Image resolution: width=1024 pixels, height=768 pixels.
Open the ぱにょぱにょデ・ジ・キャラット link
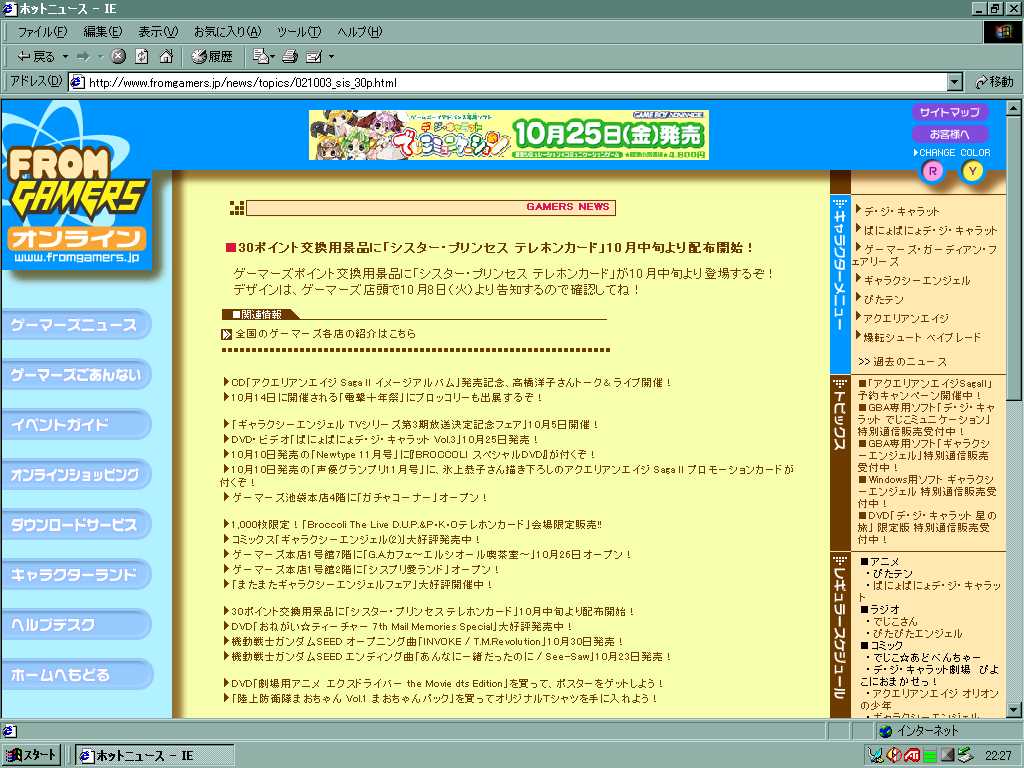(x=930, y=231)
